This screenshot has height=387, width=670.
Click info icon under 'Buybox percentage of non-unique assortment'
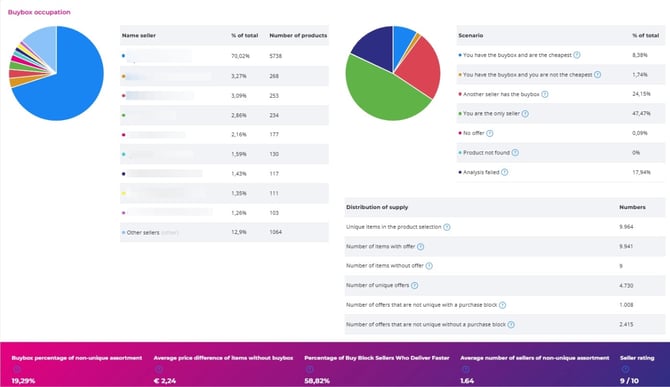[x=17, y=369]
